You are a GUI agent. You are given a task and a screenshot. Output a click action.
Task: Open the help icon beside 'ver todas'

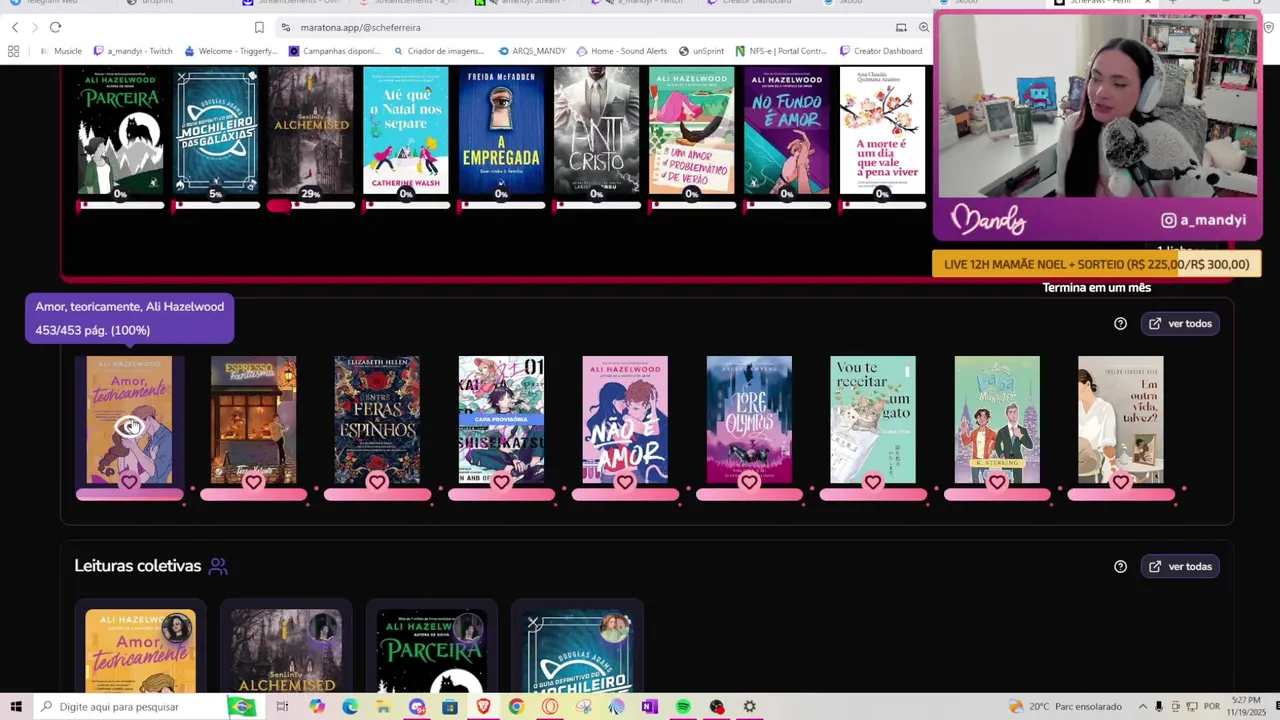tap(1120, 566)
